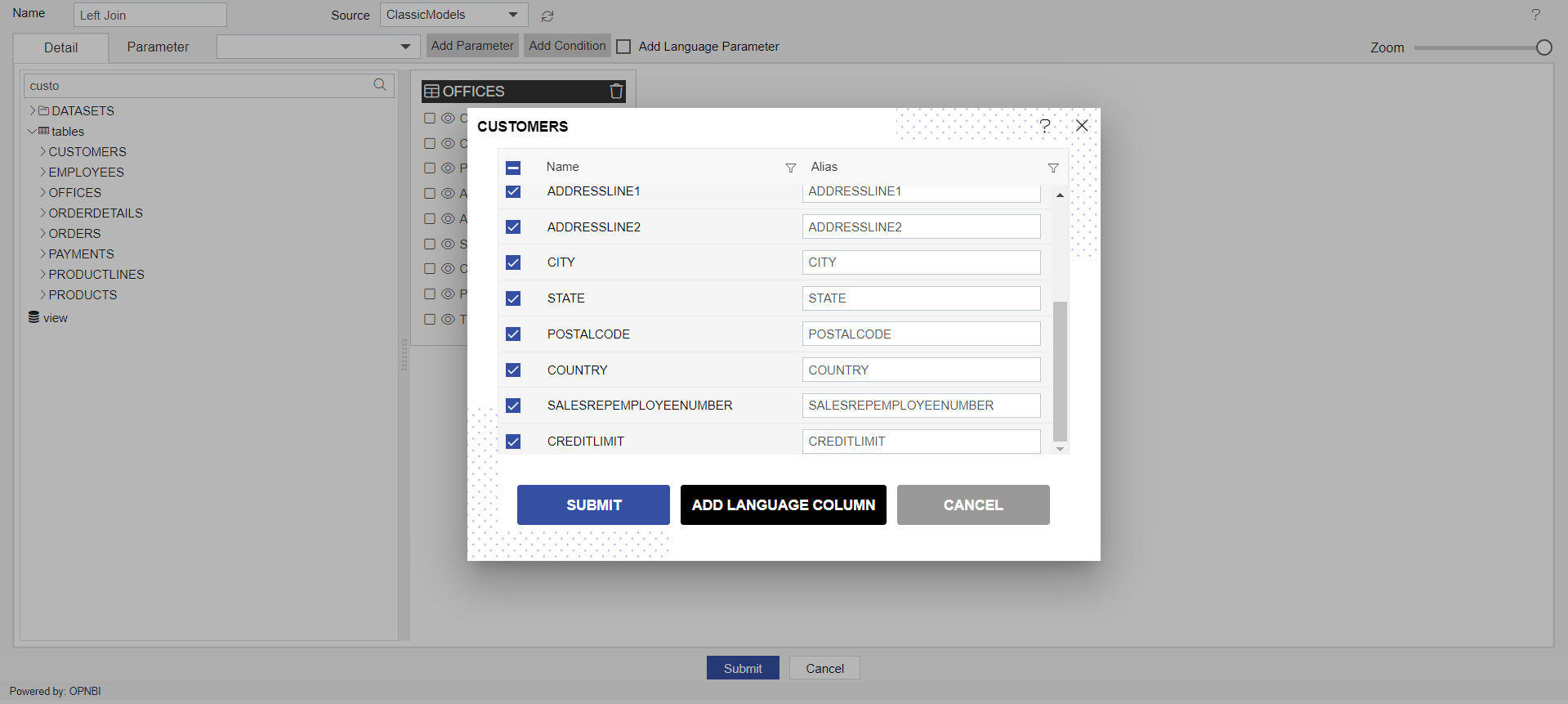
Task: Click CANCEL in the CUSTOMERS dialog
Action: point(973,504)
